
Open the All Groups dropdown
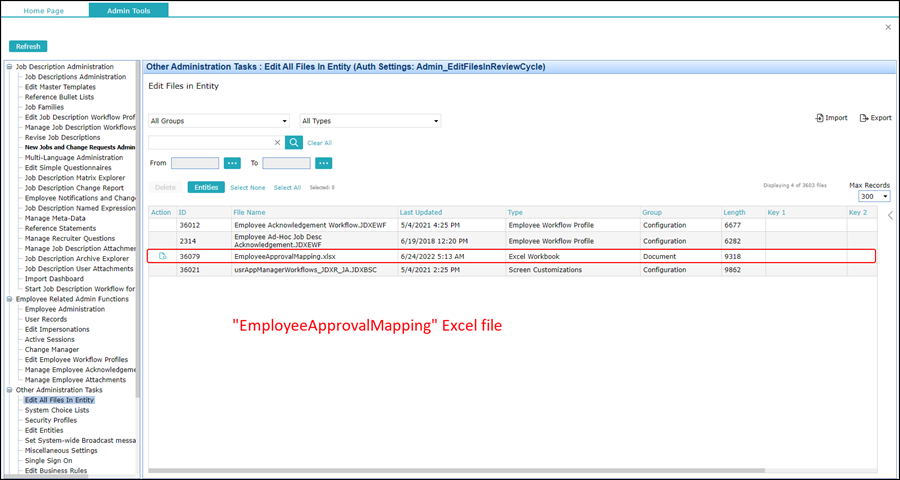click(x=219, y=121)
